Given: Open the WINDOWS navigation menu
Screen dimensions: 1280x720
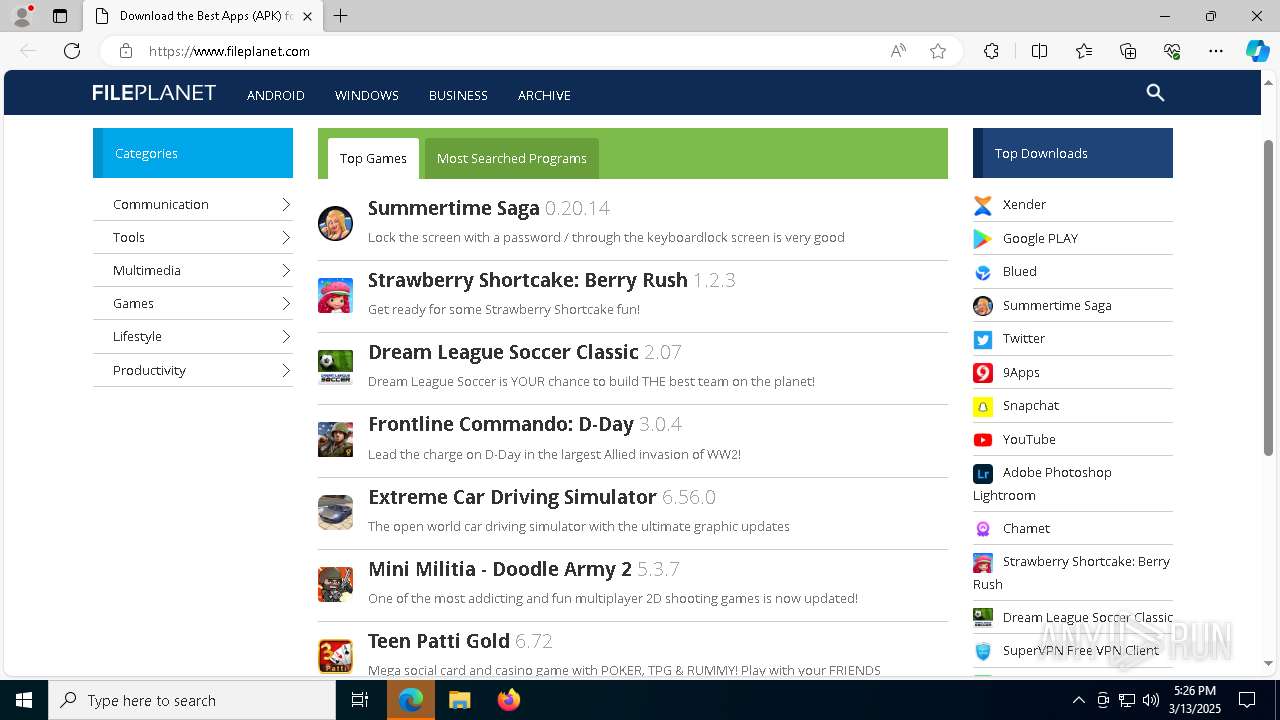Looking at the screenshot, I should click(x=367, y=95).
